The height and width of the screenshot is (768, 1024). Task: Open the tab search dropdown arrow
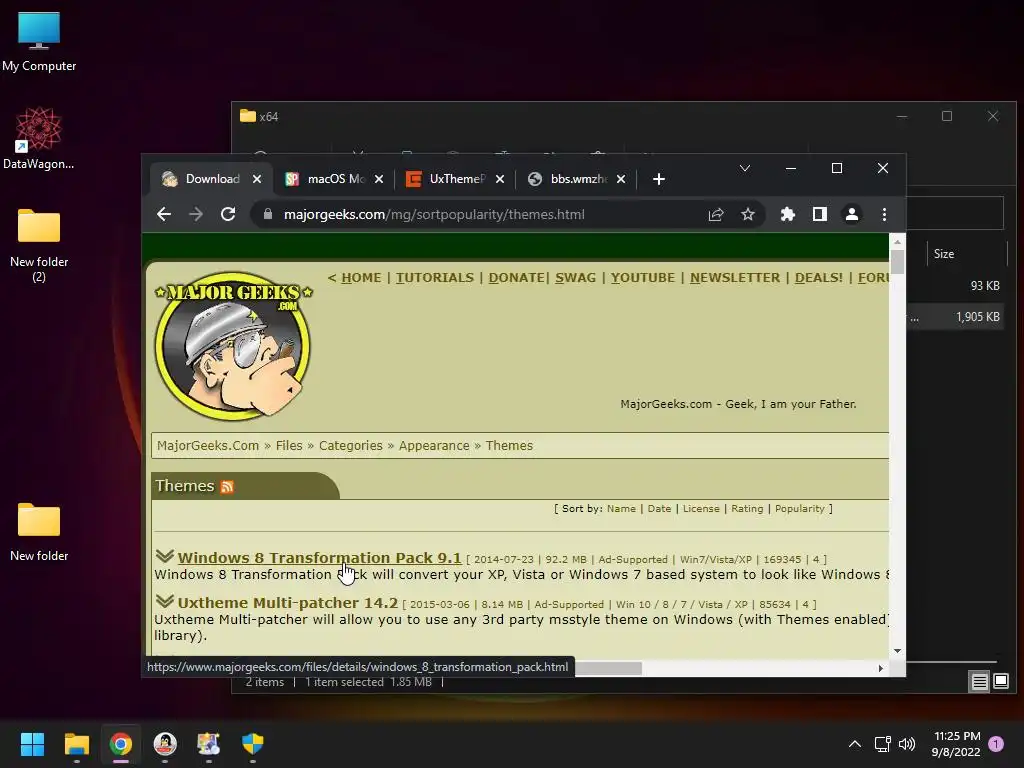pyautogui.click(x=744, y=168)
